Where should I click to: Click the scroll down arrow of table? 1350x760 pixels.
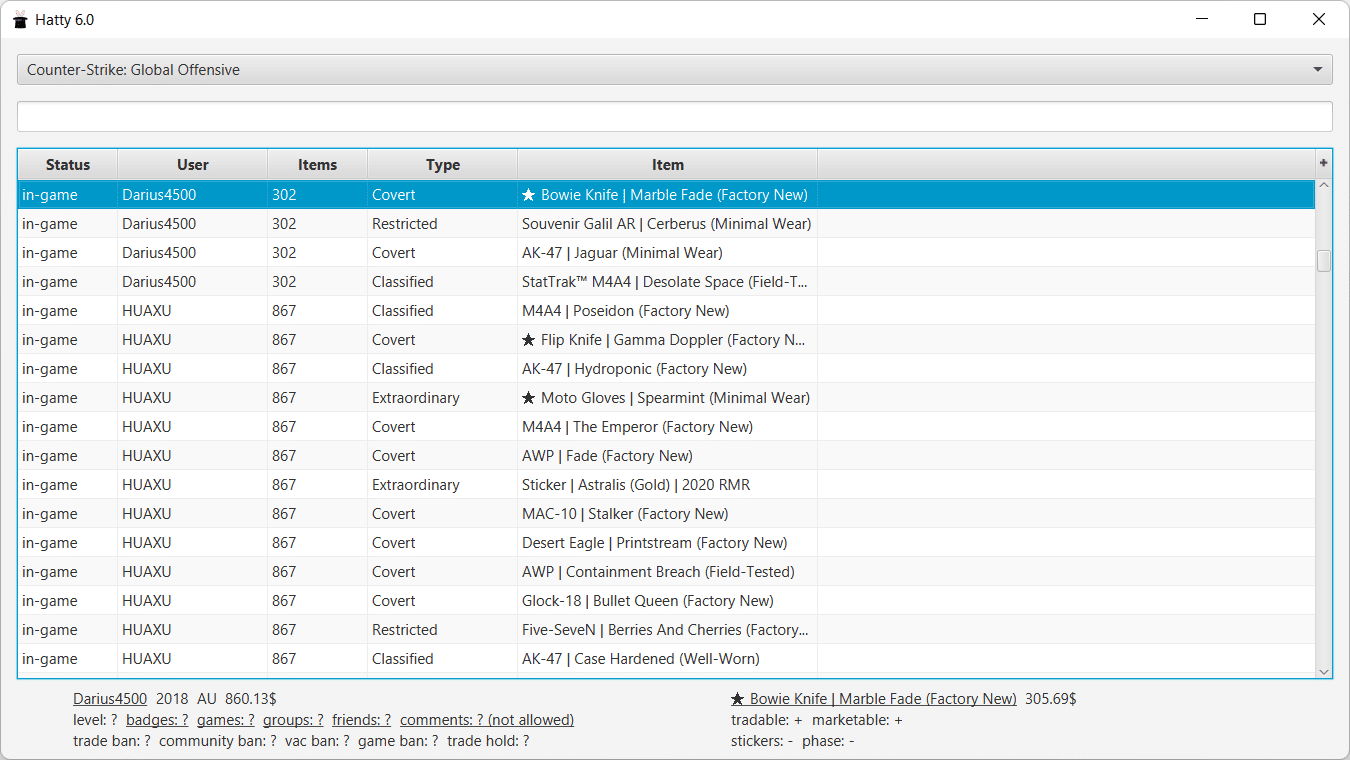point(1324,671)
